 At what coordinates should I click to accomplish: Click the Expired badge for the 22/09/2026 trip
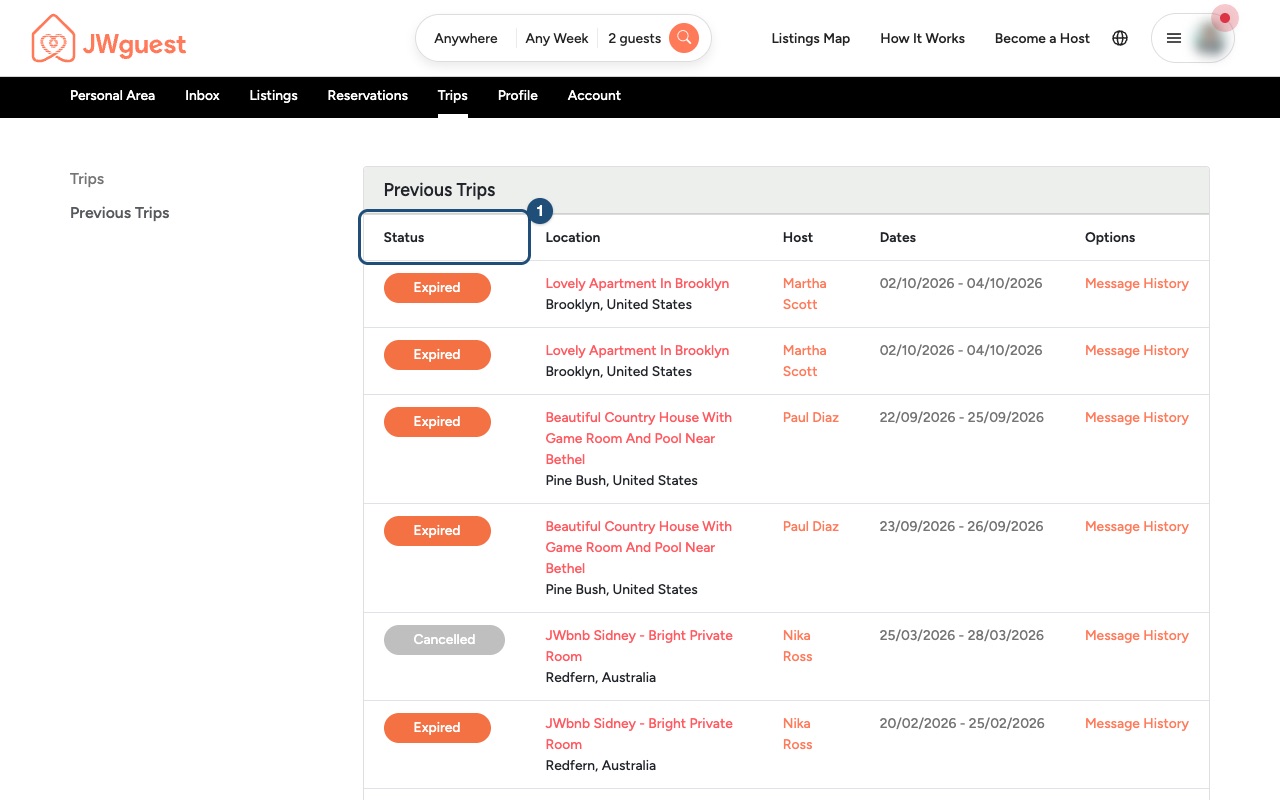tap(437, 422)
